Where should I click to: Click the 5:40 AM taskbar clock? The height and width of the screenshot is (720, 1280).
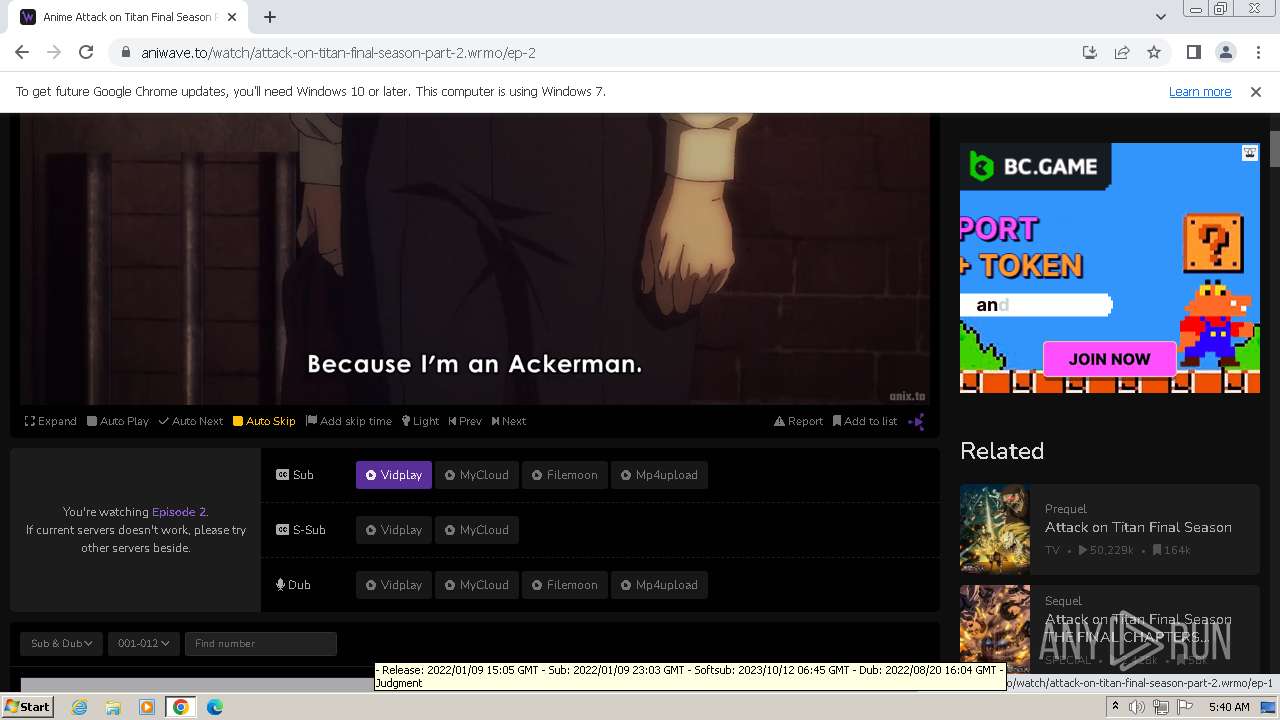coord(1229,707)
